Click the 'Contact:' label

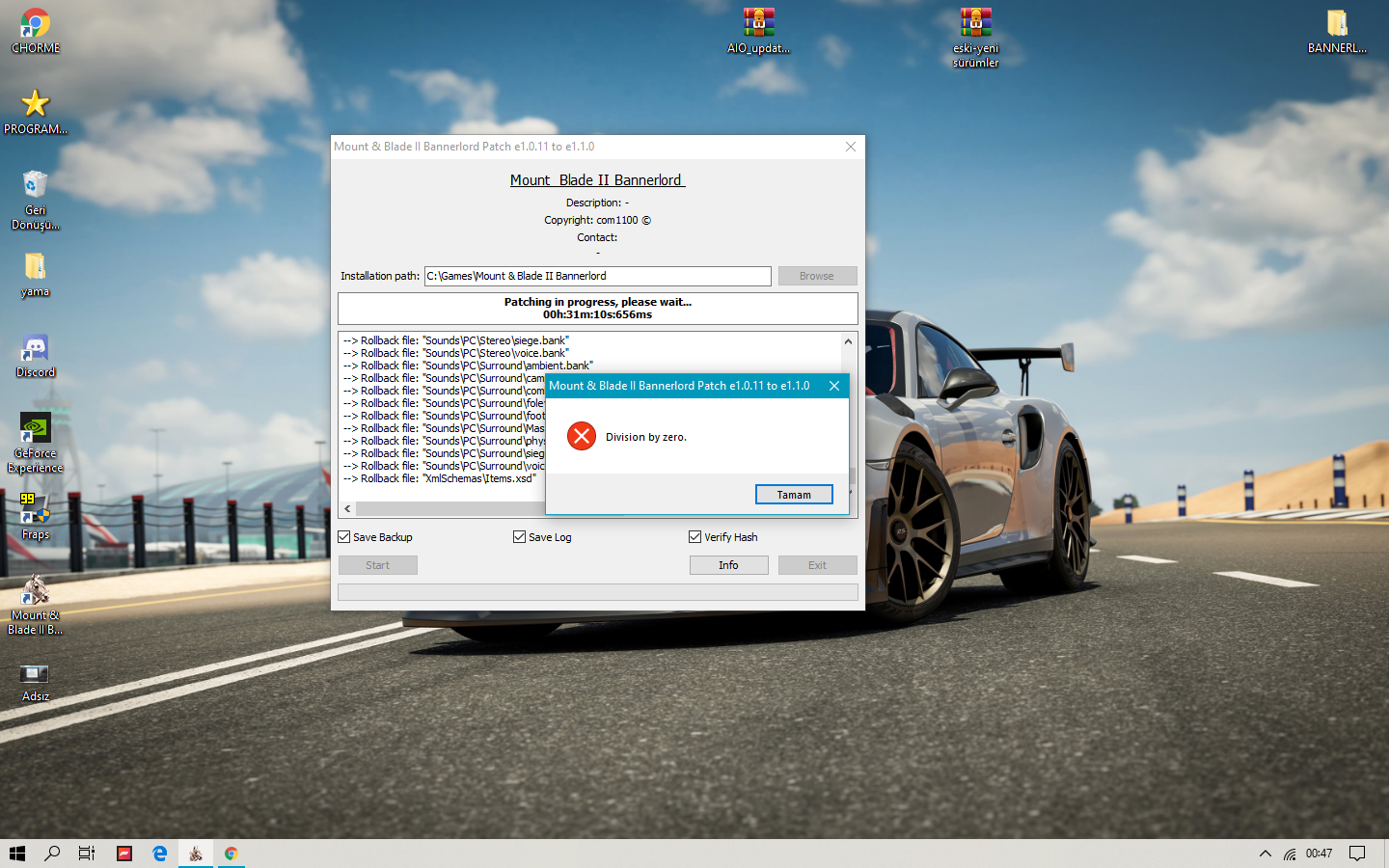[597, 237]
